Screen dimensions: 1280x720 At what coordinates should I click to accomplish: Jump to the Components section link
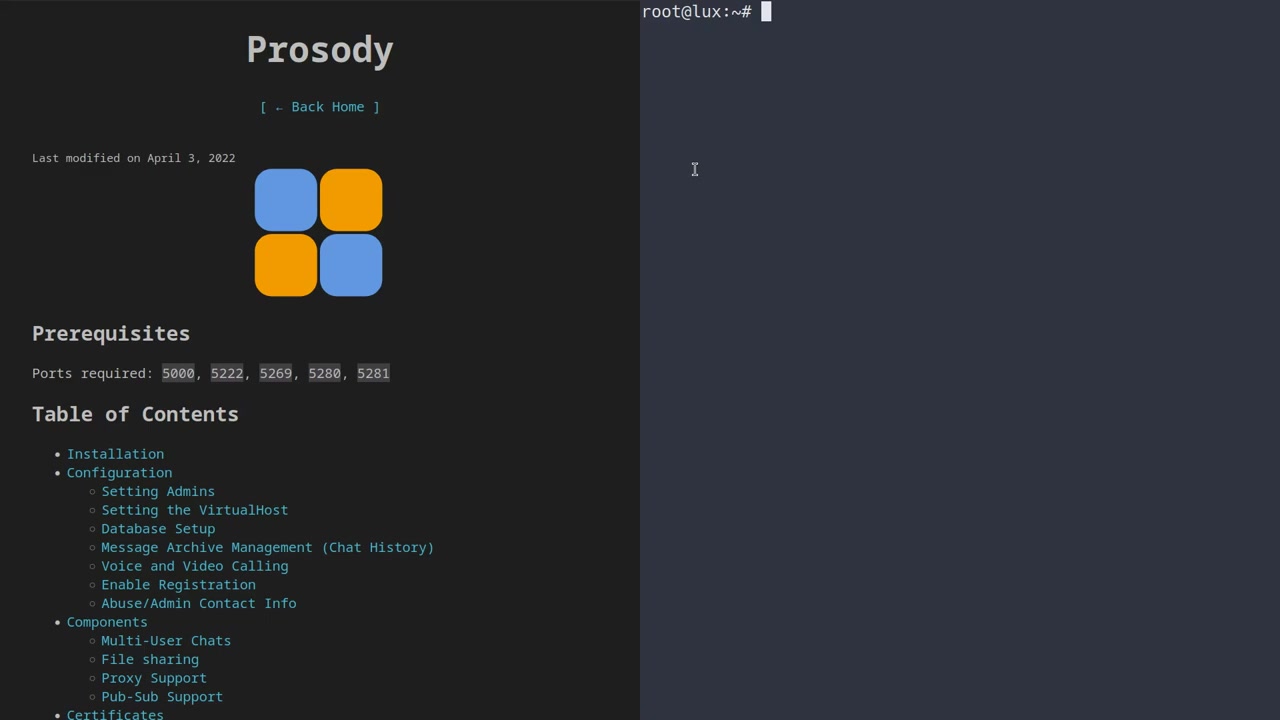(107, 622)
